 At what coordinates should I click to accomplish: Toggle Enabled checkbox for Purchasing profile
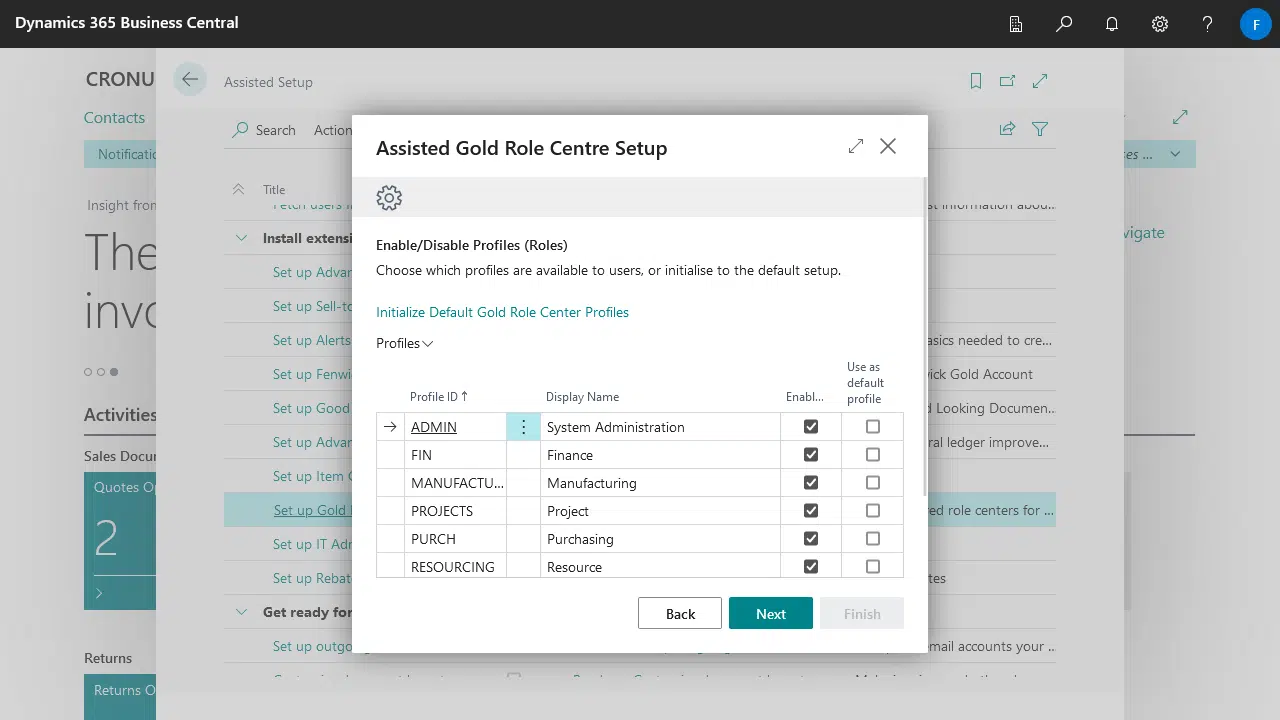pyautogui.click(x=811, y=539)
